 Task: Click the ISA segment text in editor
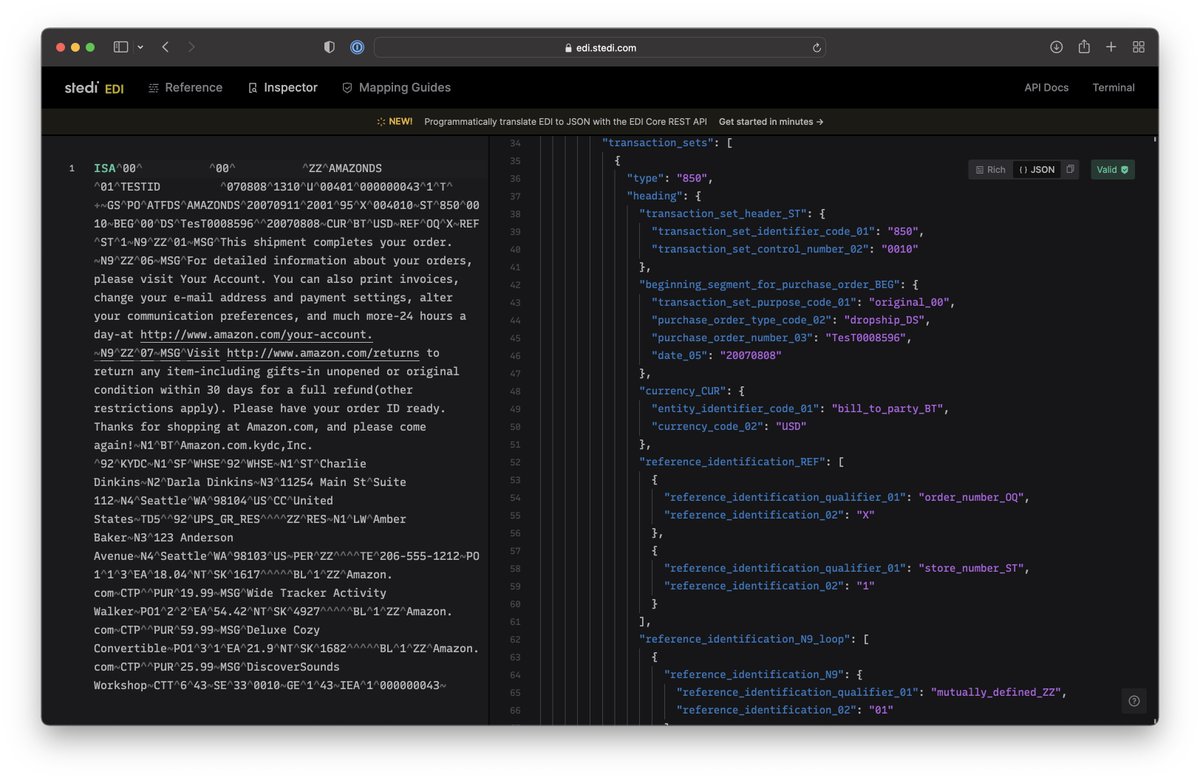(x=104, y=168)
